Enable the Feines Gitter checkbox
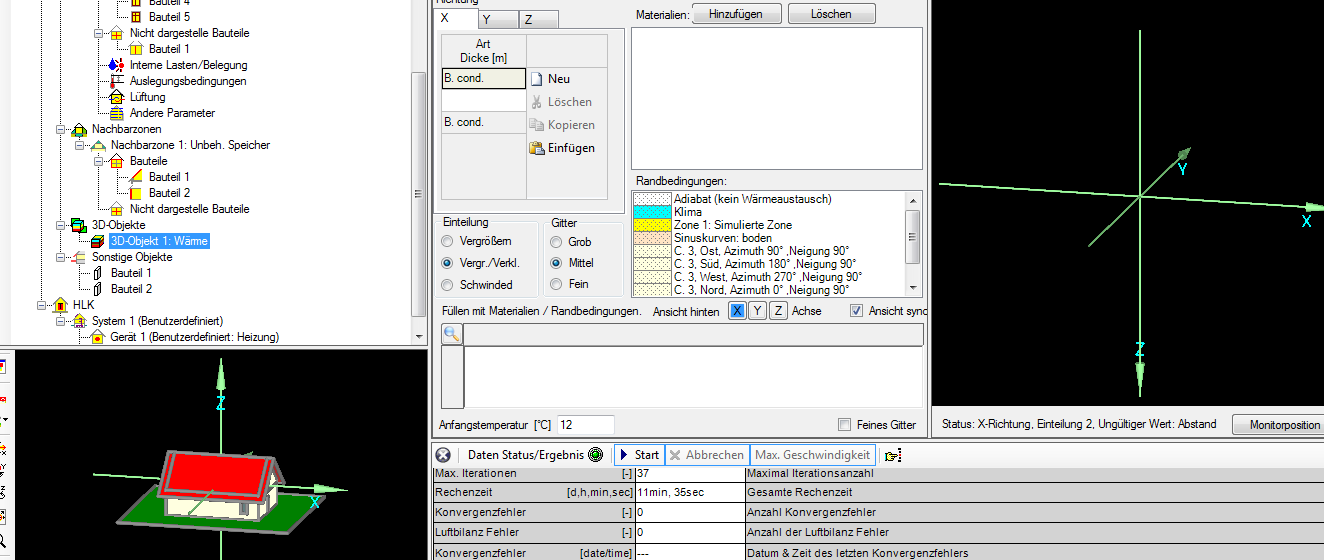 point(845,424)
